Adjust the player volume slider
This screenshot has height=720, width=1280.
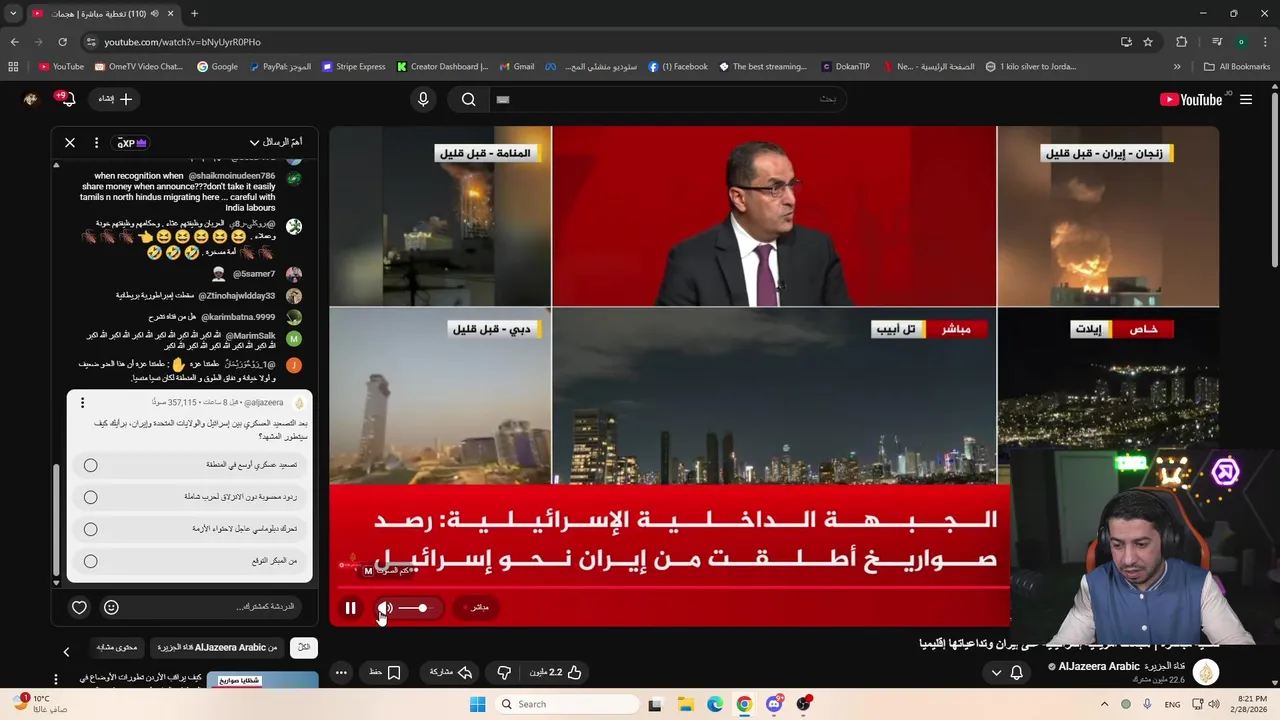coord(413,608)
